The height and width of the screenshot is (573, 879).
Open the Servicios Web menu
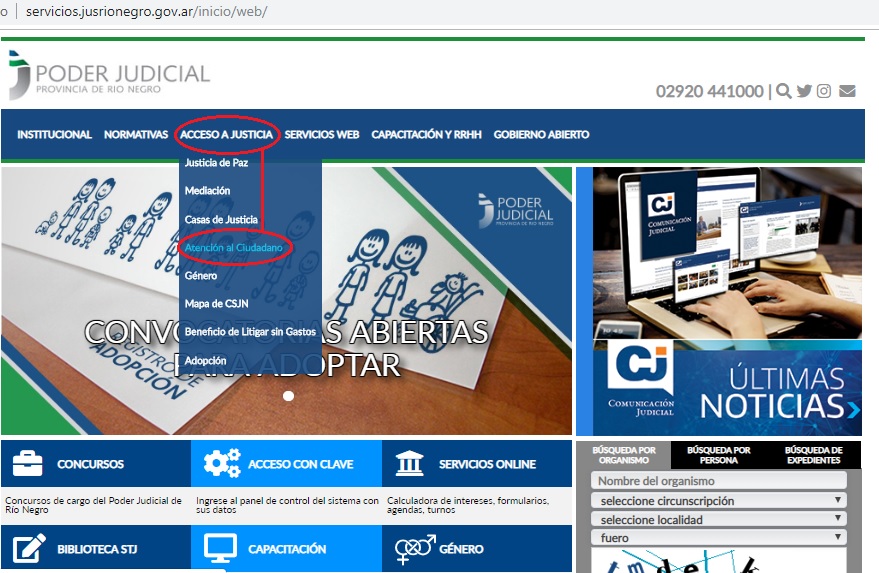click(322, 135)
